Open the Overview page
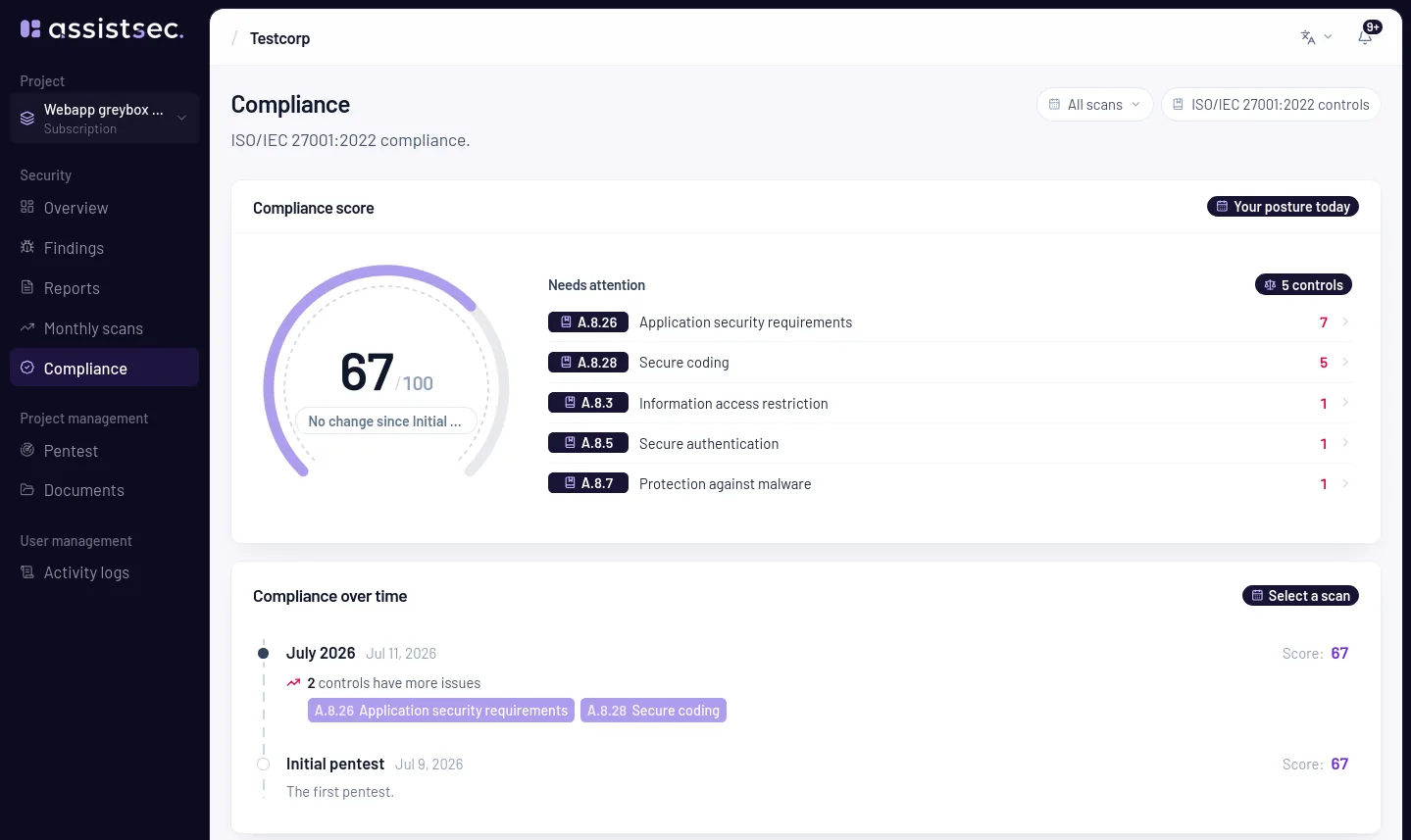 104,208
